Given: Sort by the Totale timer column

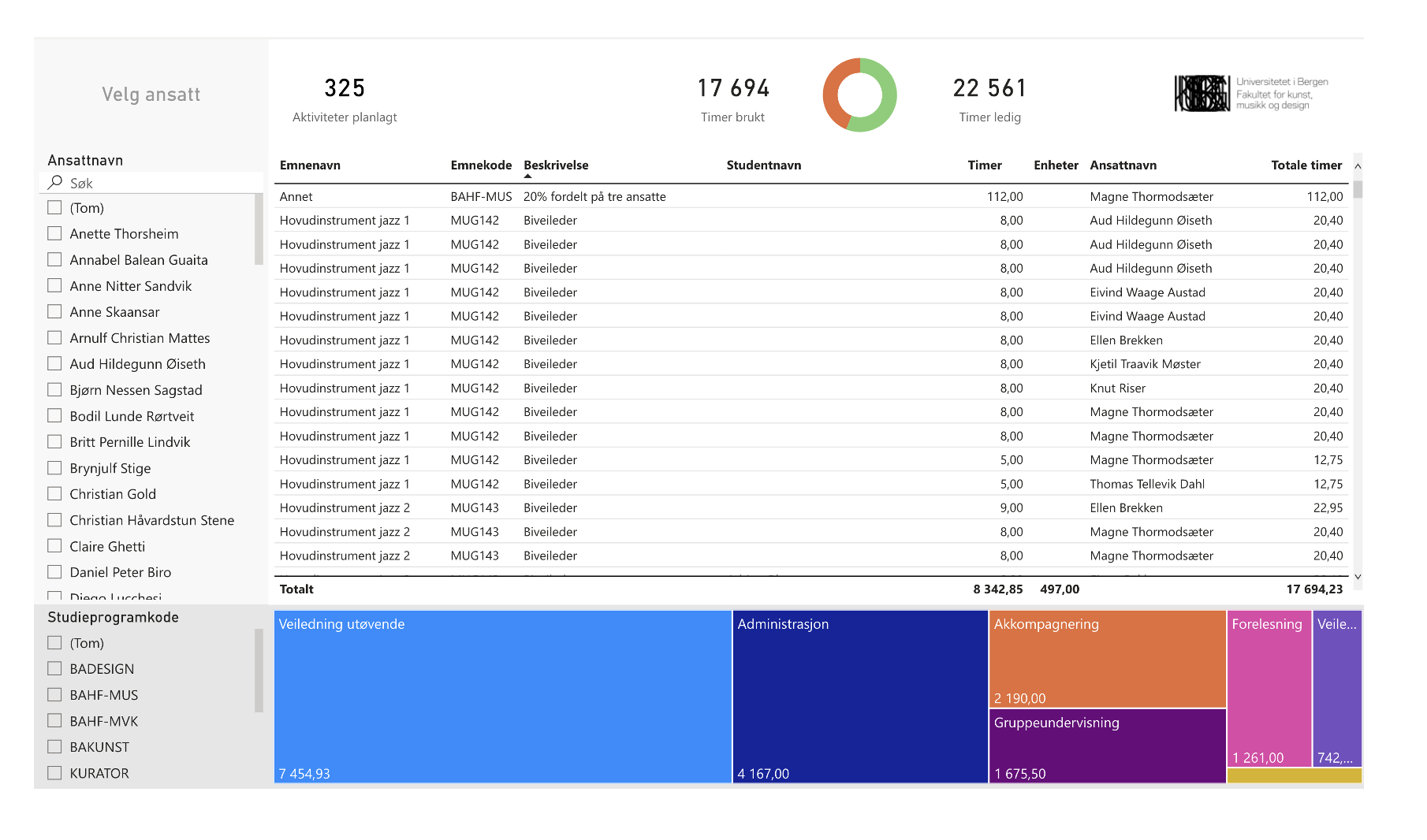Looking at the screenshot, I should [1306, 165].
